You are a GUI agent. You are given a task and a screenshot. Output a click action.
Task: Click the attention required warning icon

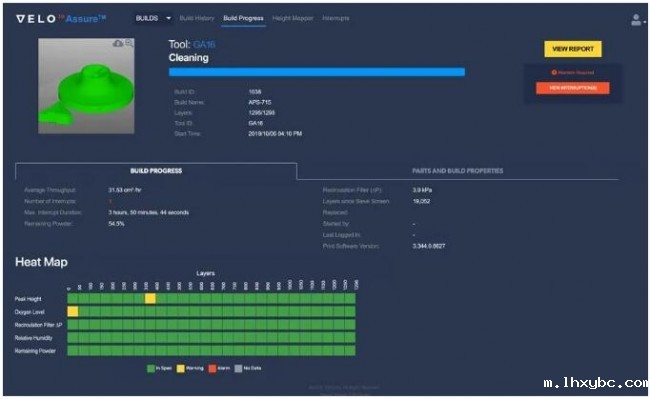554,73
